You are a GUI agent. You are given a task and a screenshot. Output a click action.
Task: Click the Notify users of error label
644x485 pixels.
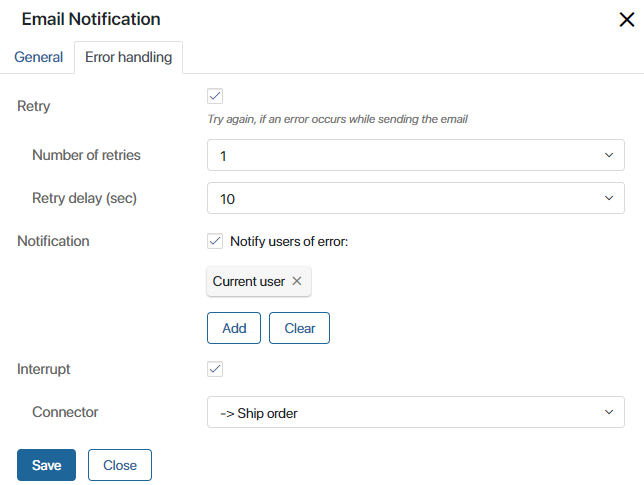[289, 241]
